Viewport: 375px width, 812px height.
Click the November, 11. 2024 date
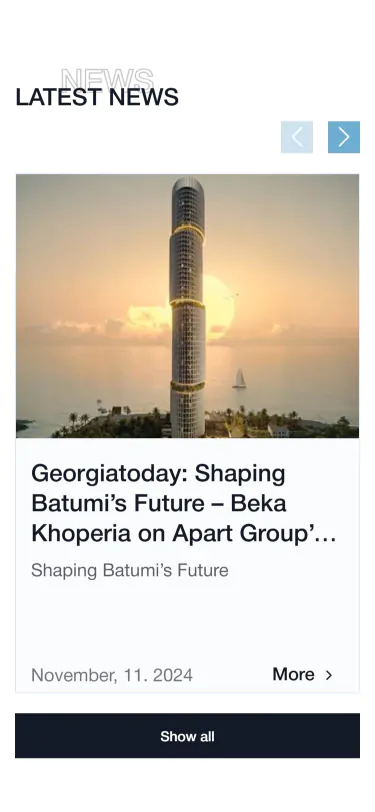pyautogui.click(x=112, y=675)
